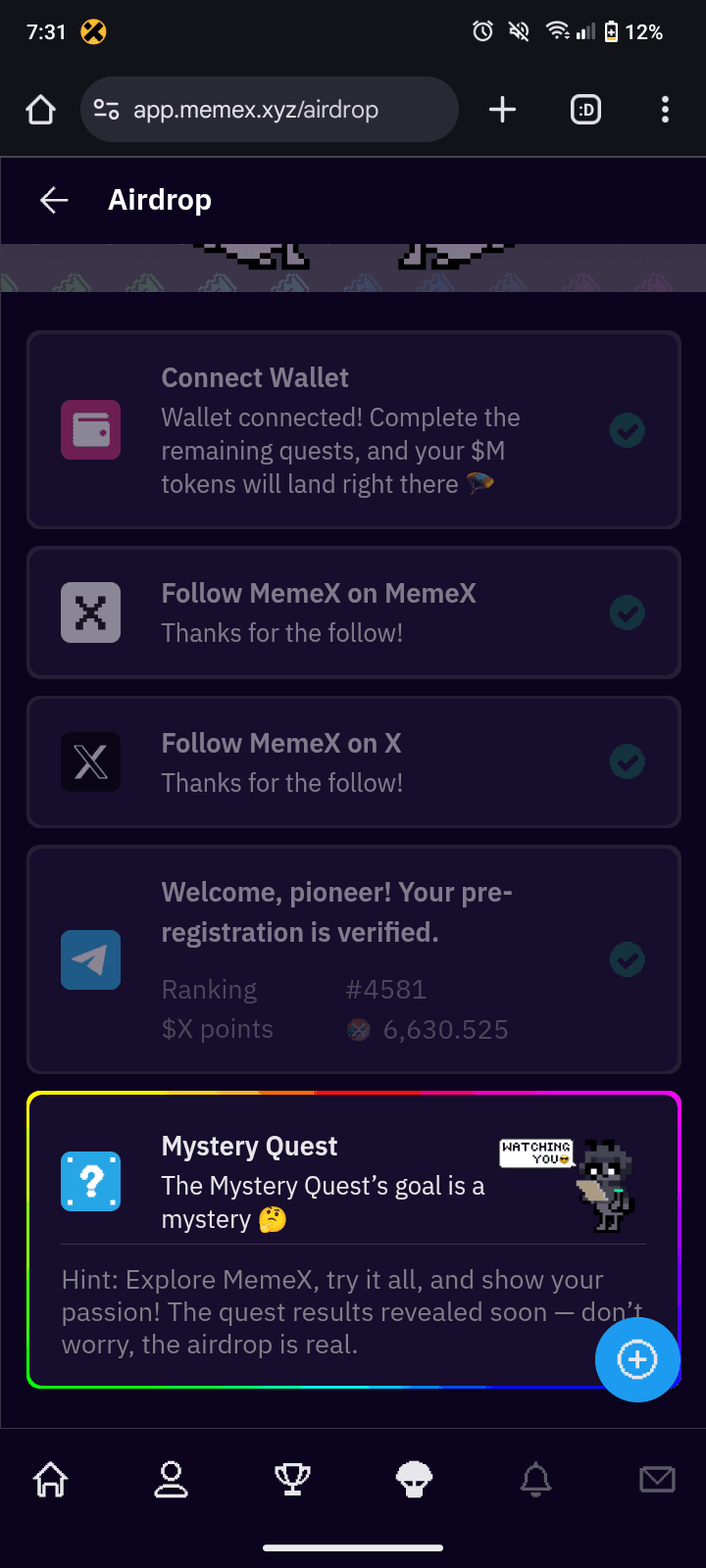This screenshot has height=1568, width=706.
Task: Open Profile in bottom navigation
Action: 171,1479
